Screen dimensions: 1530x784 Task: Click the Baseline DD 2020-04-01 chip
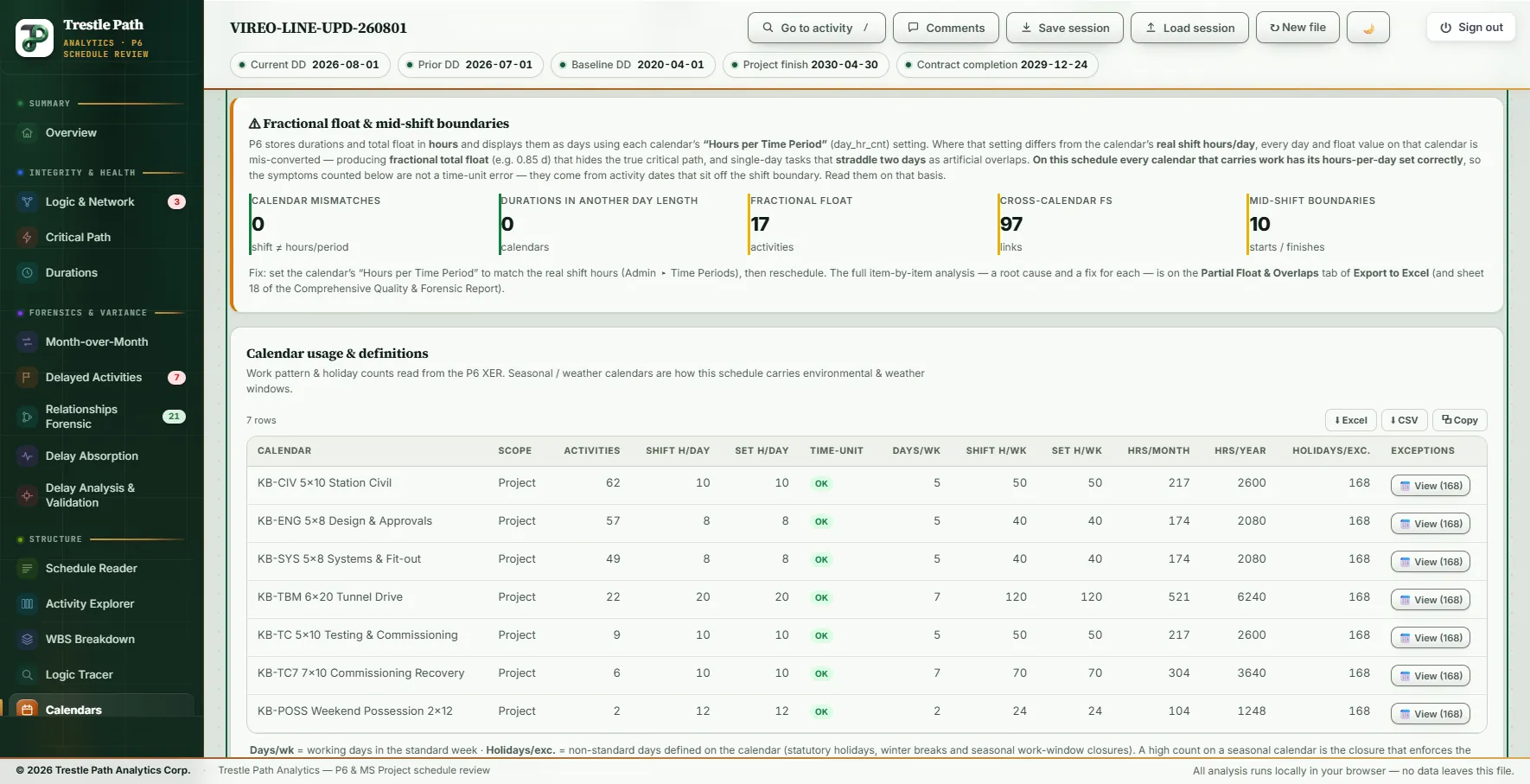pos(634,65)
